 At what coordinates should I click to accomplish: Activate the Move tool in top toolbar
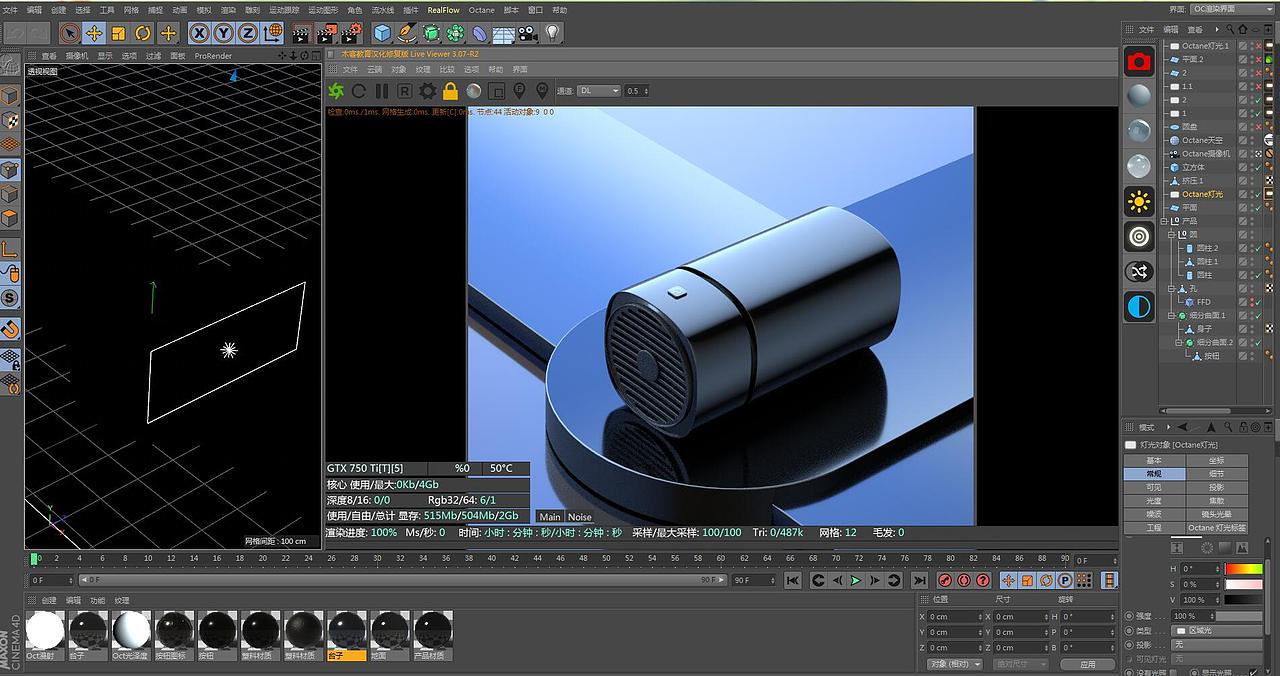(94, 33)
